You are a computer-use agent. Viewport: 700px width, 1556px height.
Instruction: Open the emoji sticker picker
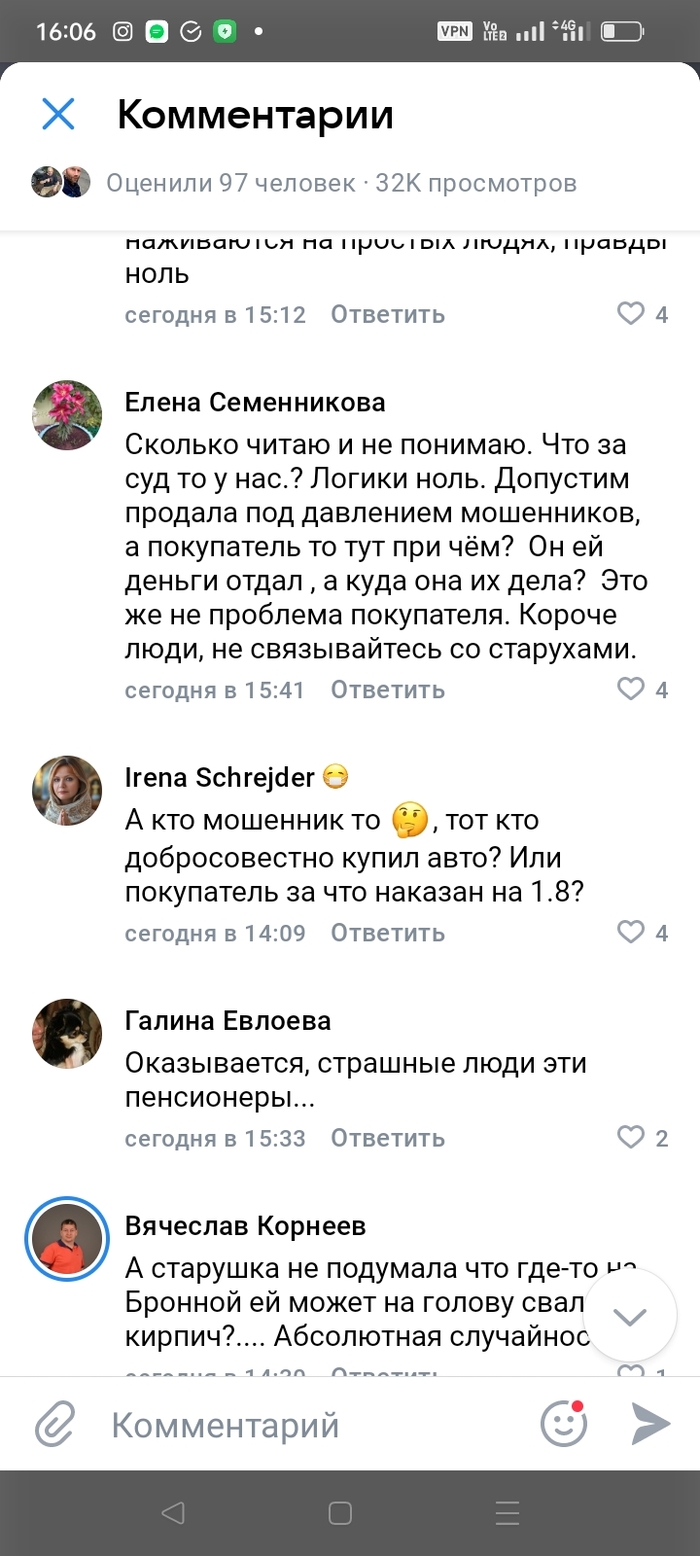pos(563,1424)
